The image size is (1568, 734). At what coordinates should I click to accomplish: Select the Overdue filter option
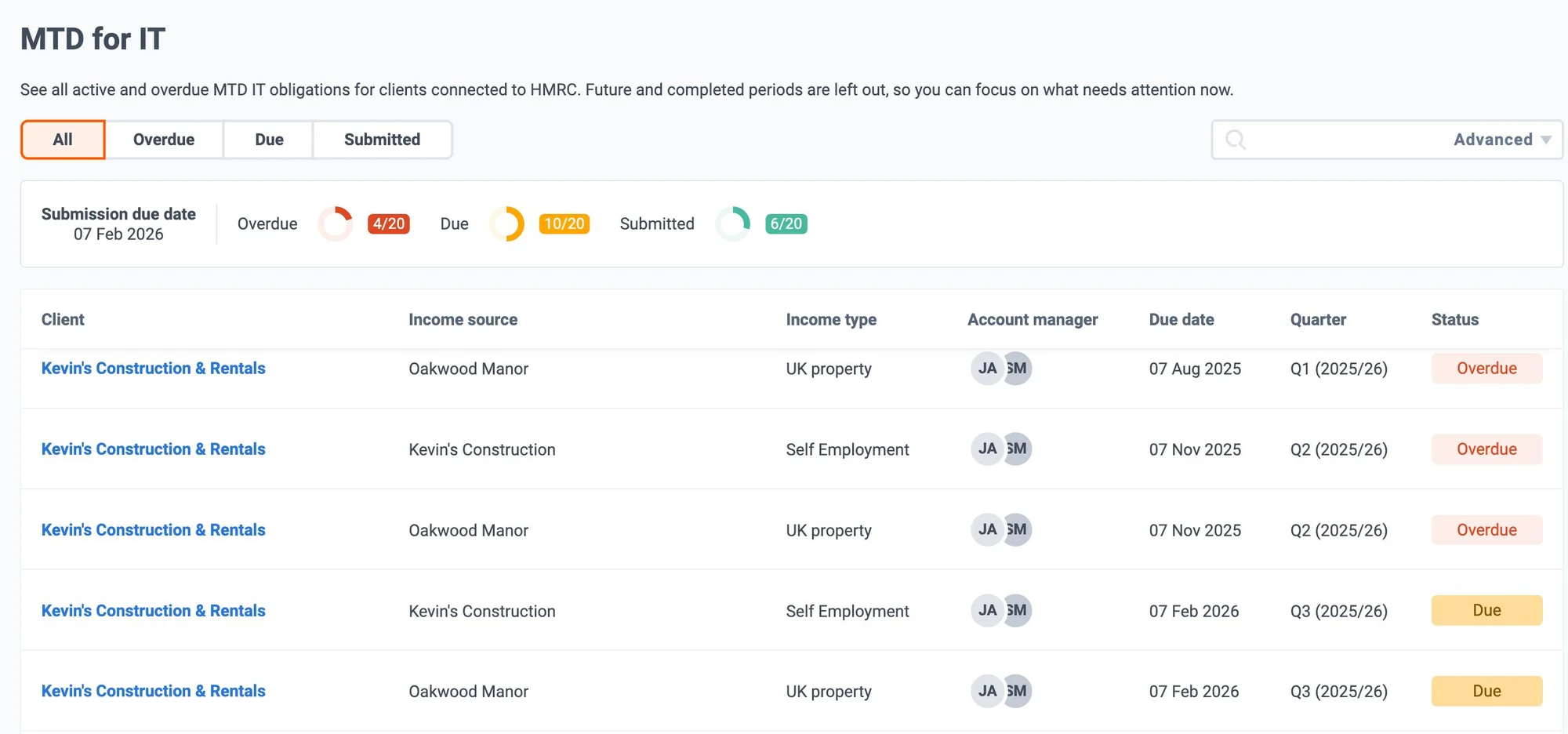[164, 139]
